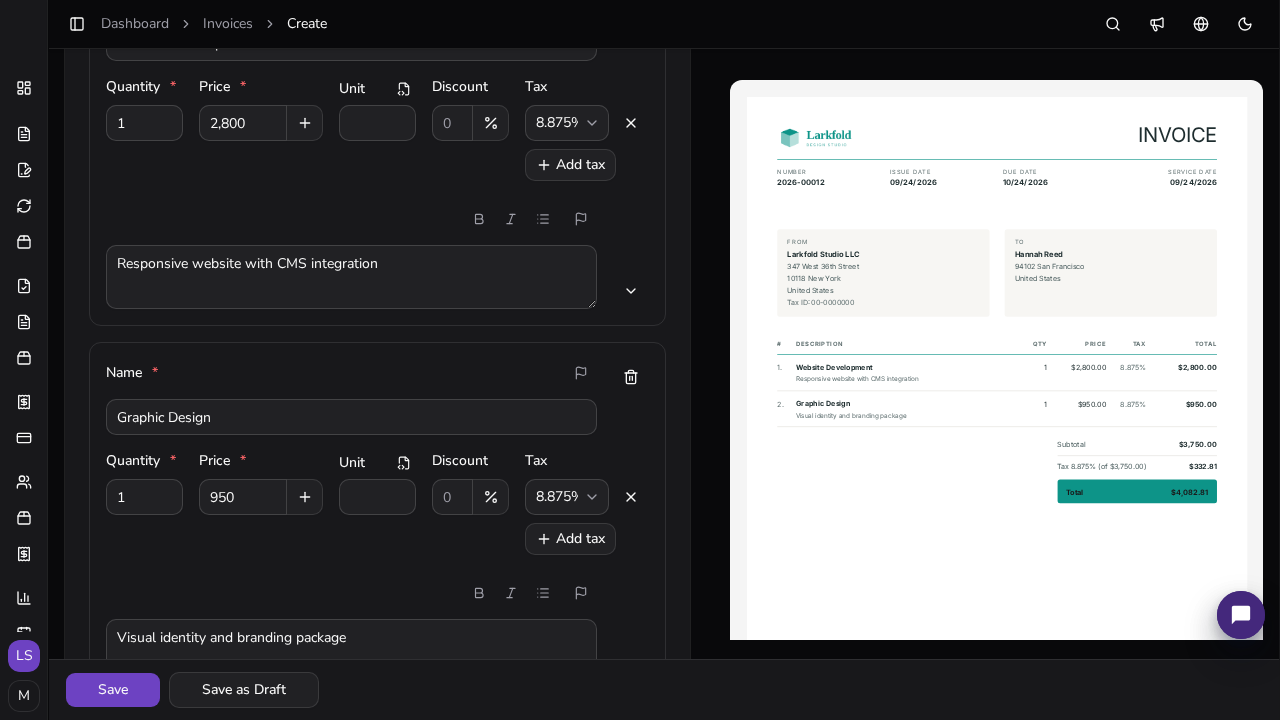
Task: Toggle percent discount type on the 950 item
Action: click(x=491, y=497)
